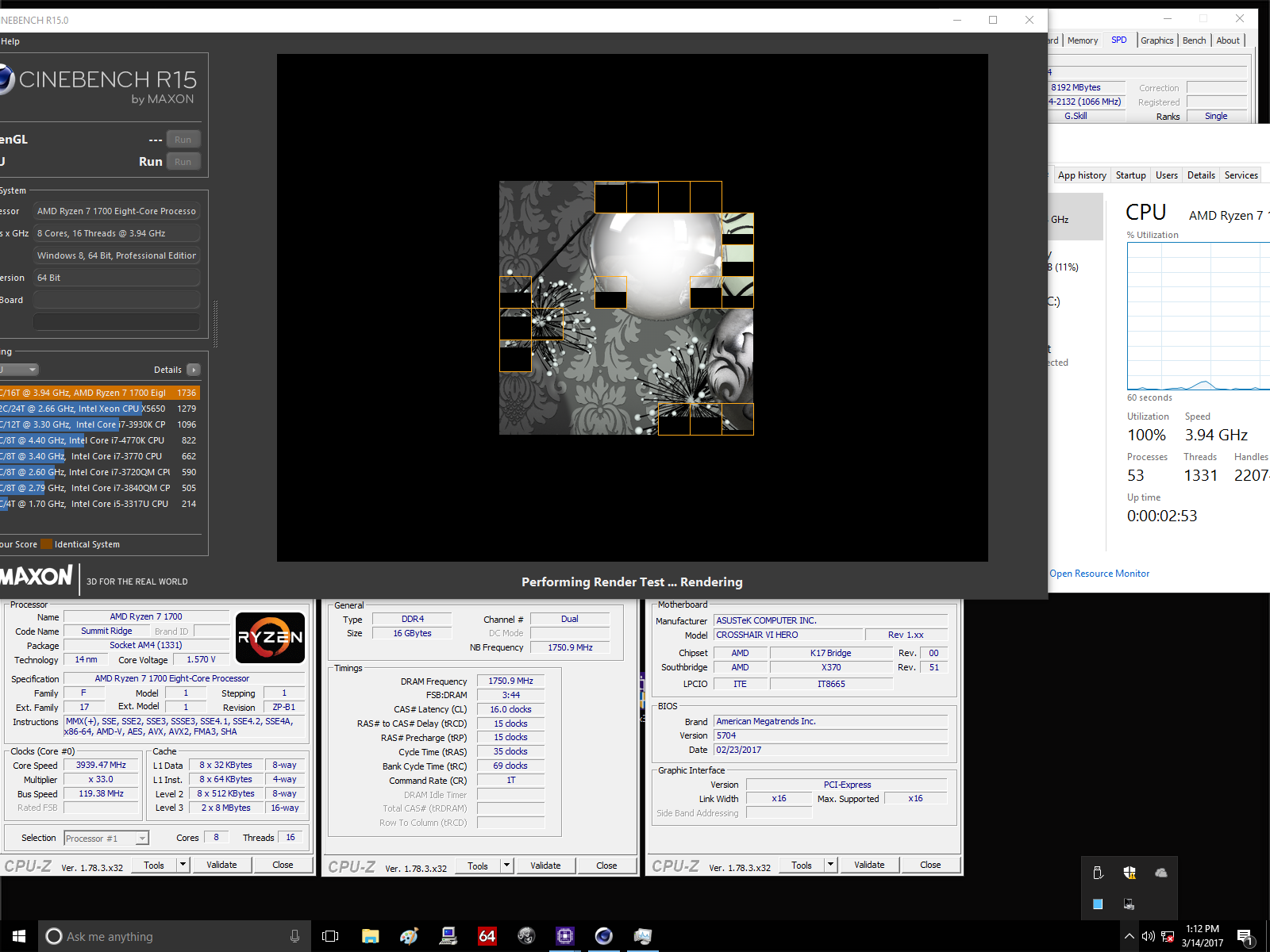Click Validate in the motherboard CPU-Z window
Viewport: 1270px width, 952px height.
(x=869, y=865)
